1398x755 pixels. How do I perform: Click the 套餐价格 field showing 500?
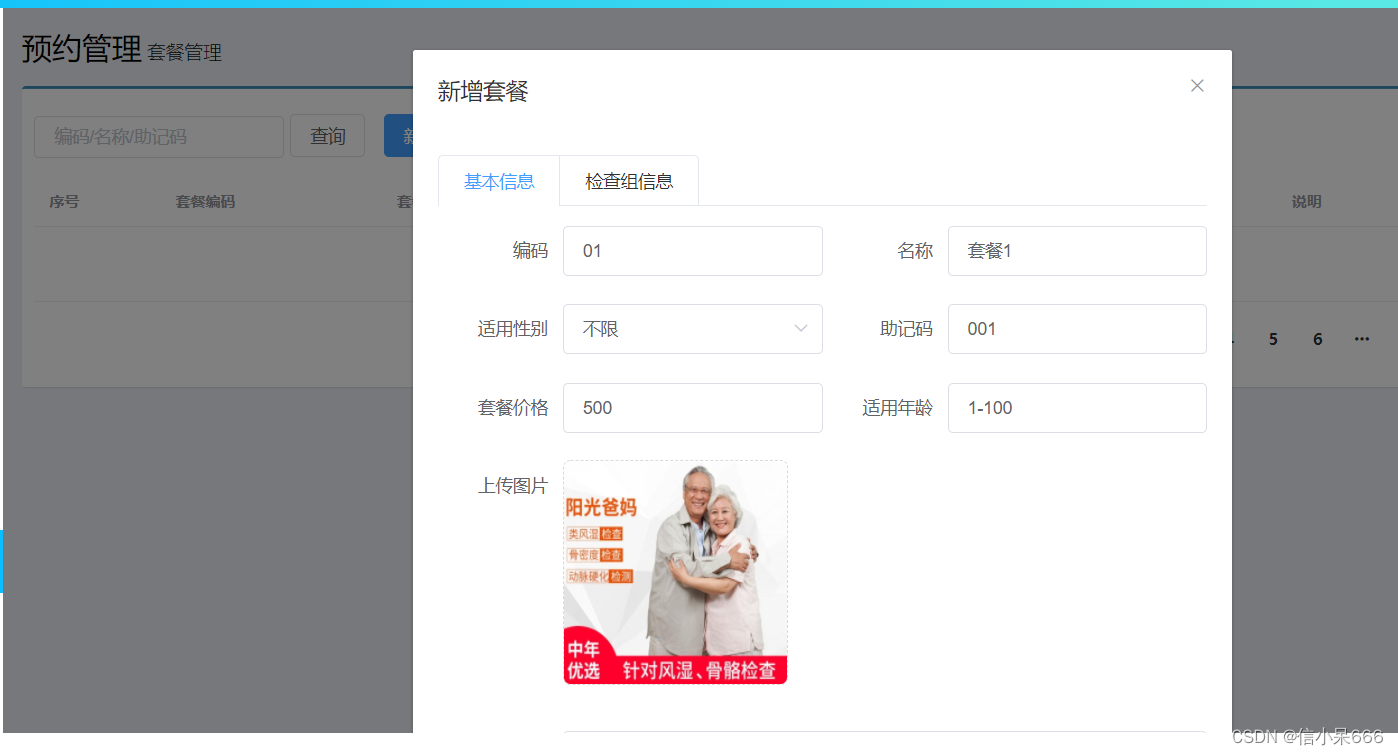(693, 407)
